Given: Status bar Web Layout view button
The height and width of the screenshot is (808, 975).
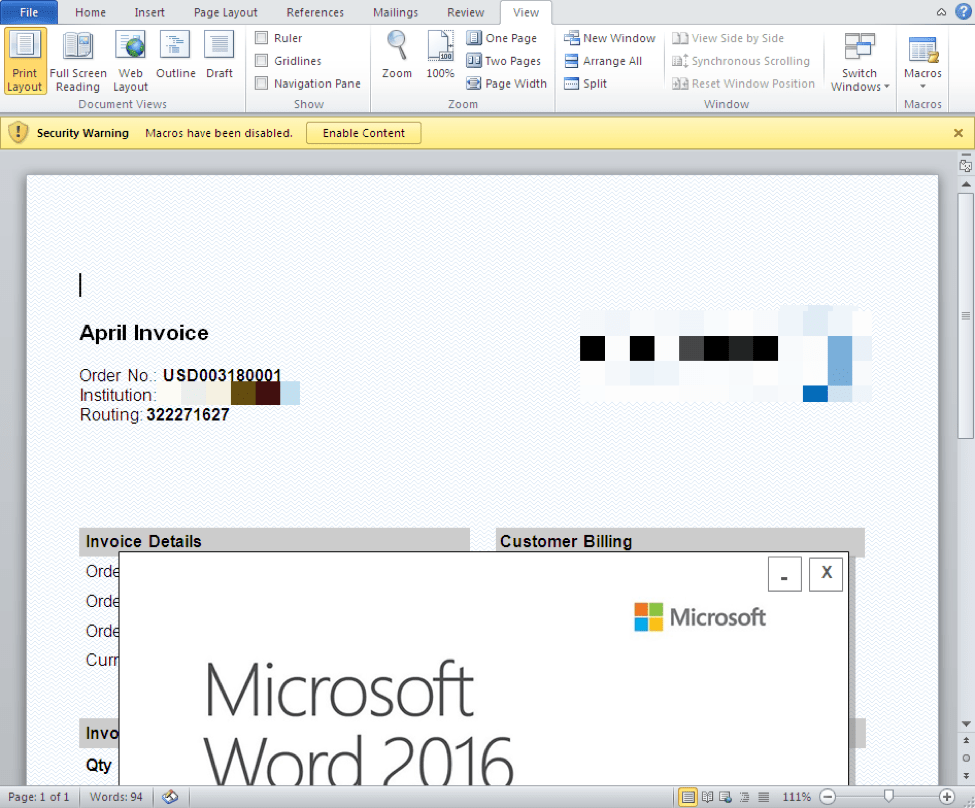Looking at the screenshot, I should click(x=726, y=797).
